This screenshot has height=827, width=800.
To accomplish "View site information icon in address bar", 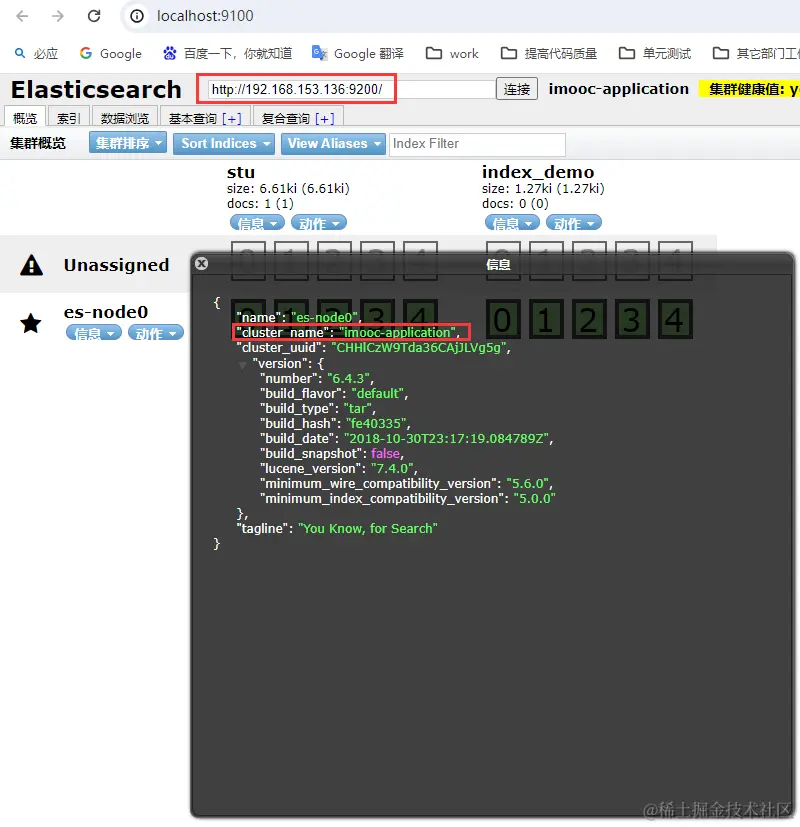I will 137,16.
